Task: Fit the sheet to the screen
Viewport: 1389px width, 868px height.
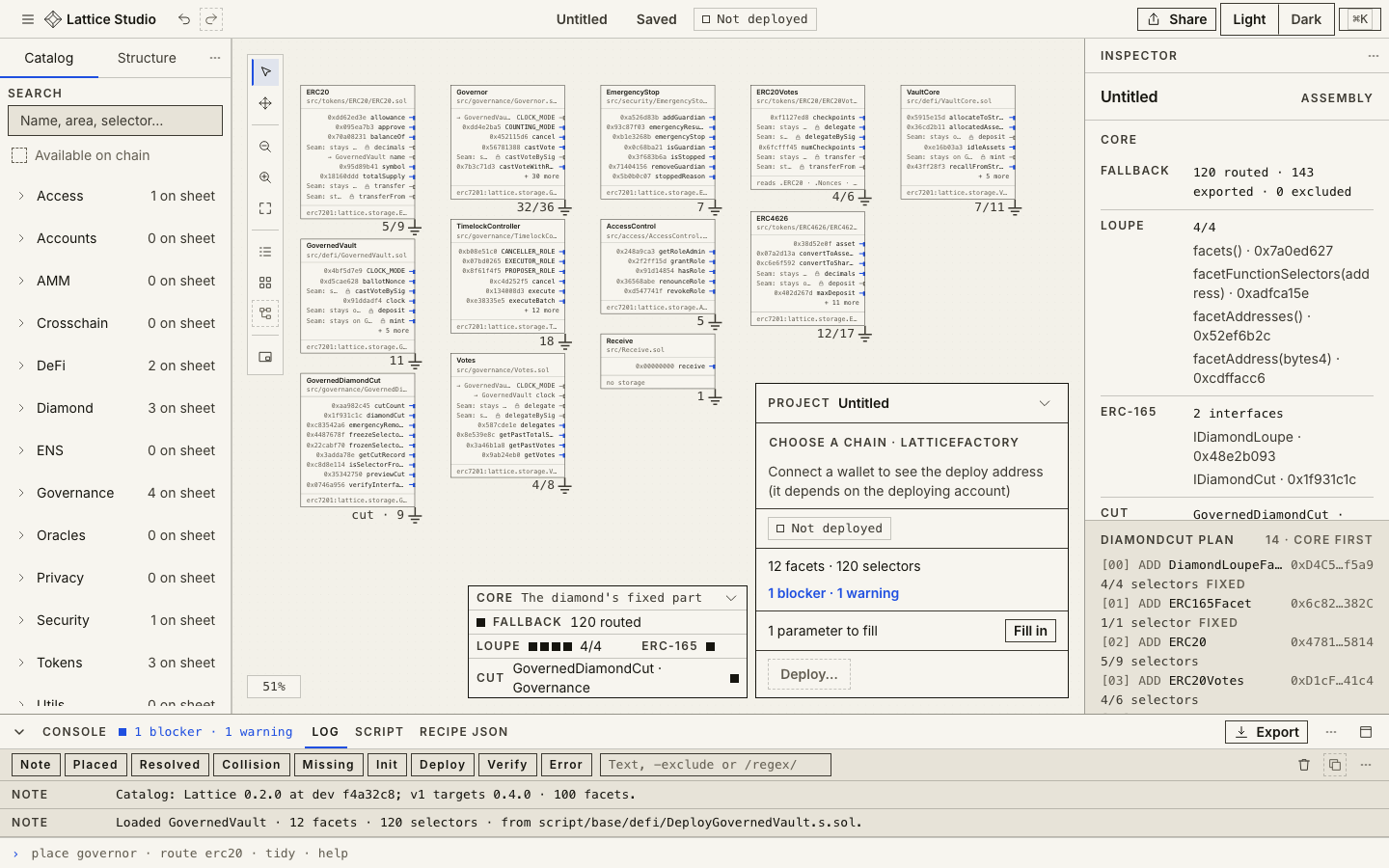Action: (265, 208)
